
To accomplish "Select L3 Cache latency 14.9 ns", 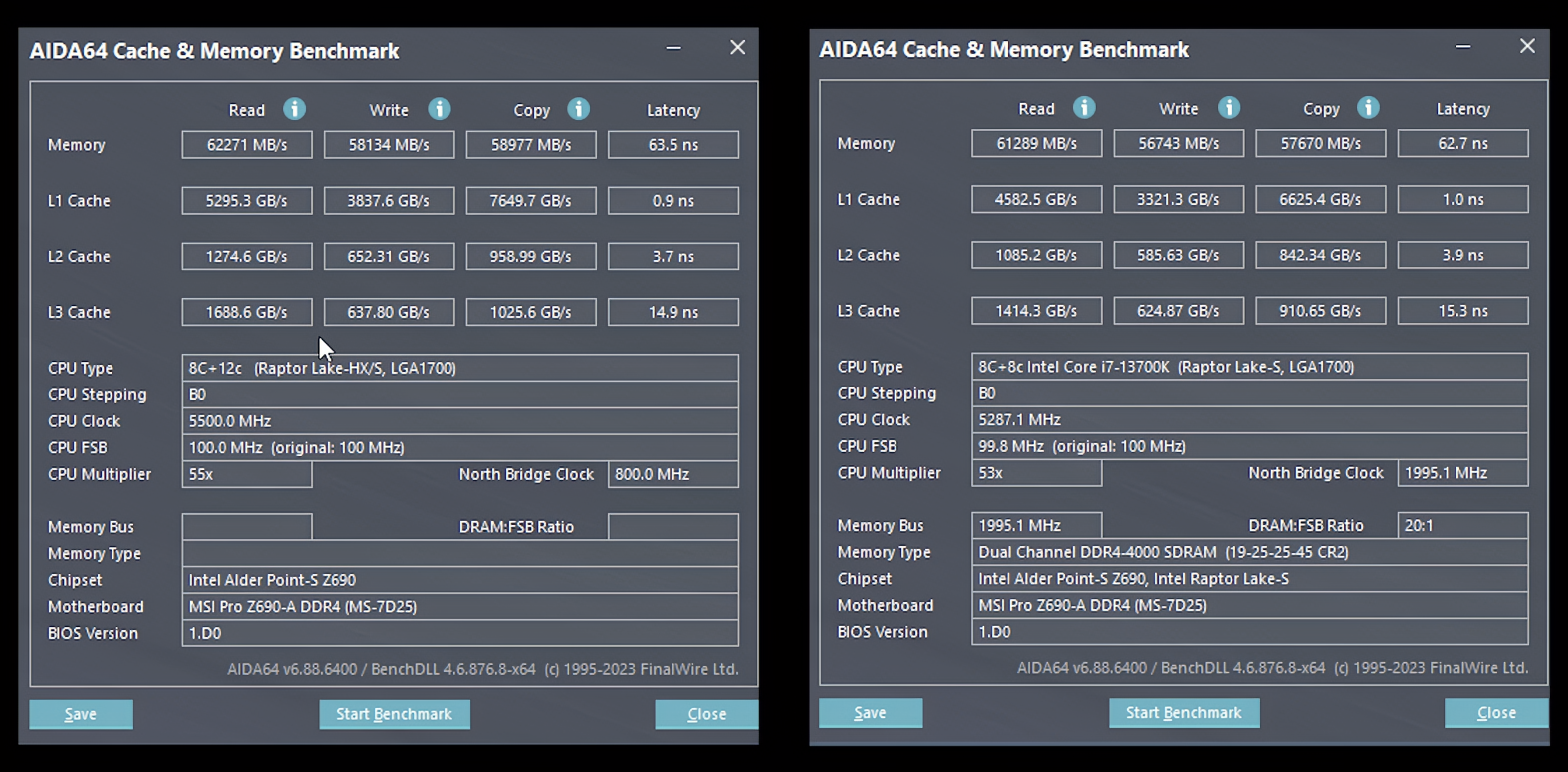I will [673, 312].
